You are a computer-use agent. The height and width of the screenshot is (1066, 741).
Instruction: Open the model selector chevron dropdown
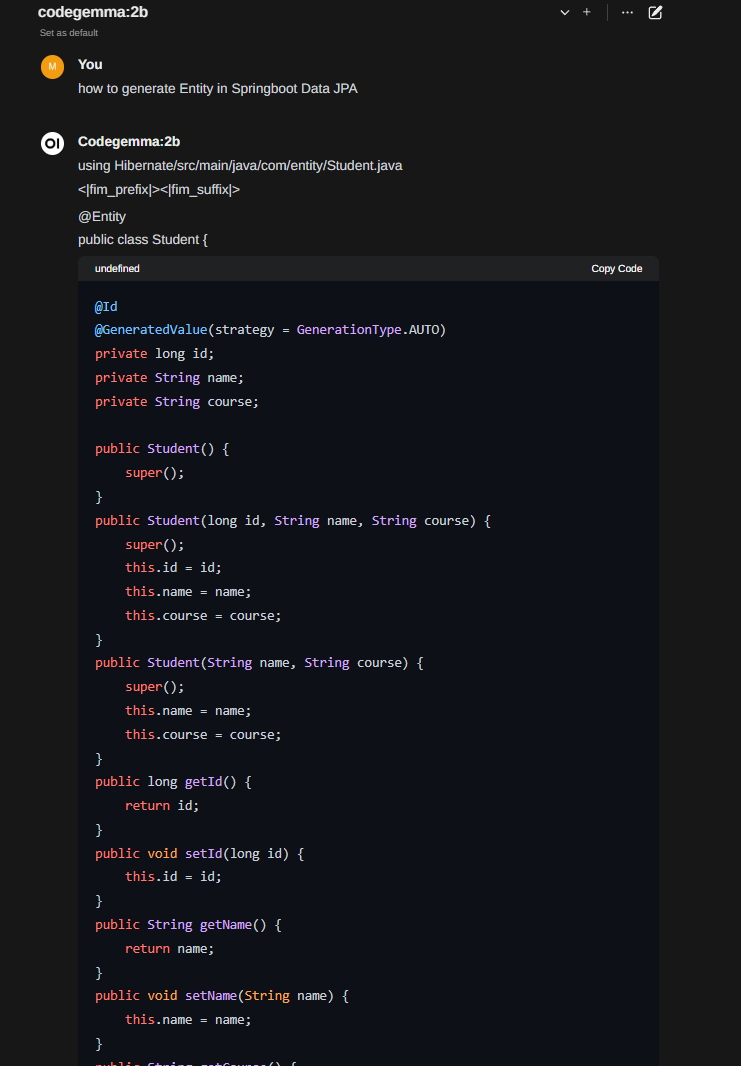[564, 12]
